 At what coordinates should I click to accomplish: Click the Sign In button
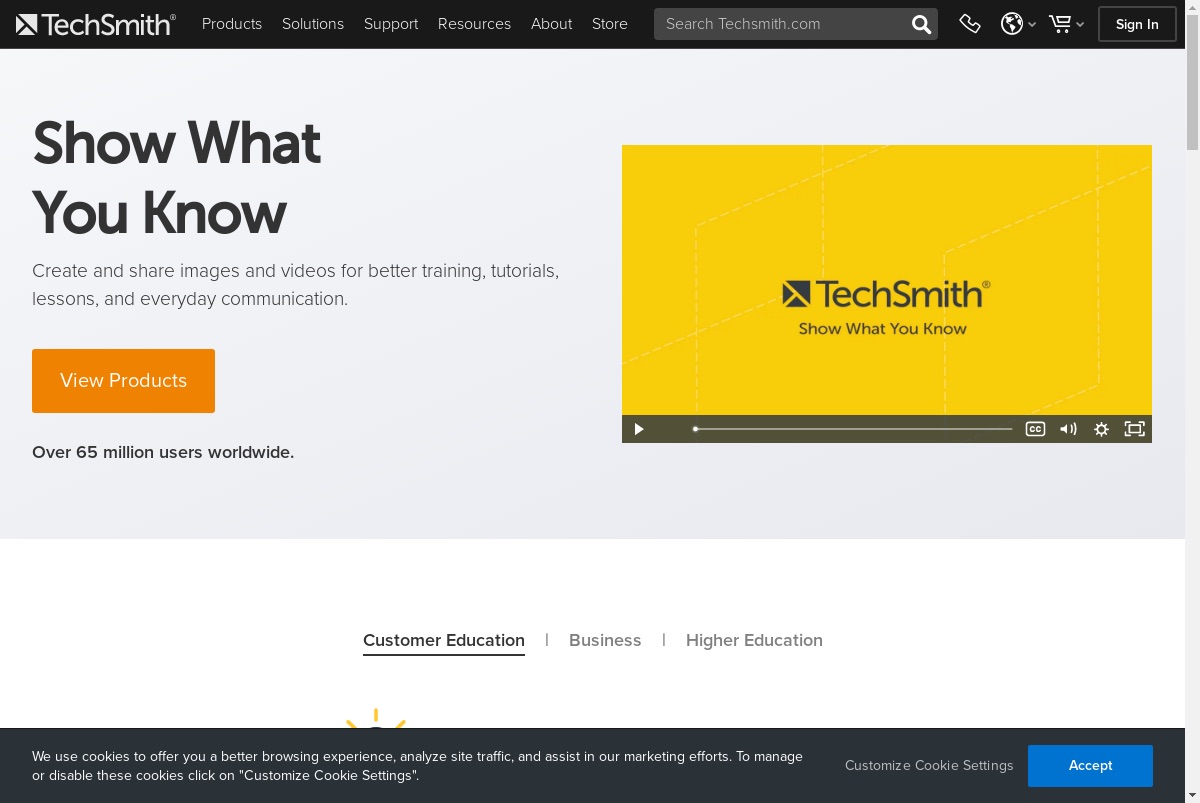point(1137,24)
